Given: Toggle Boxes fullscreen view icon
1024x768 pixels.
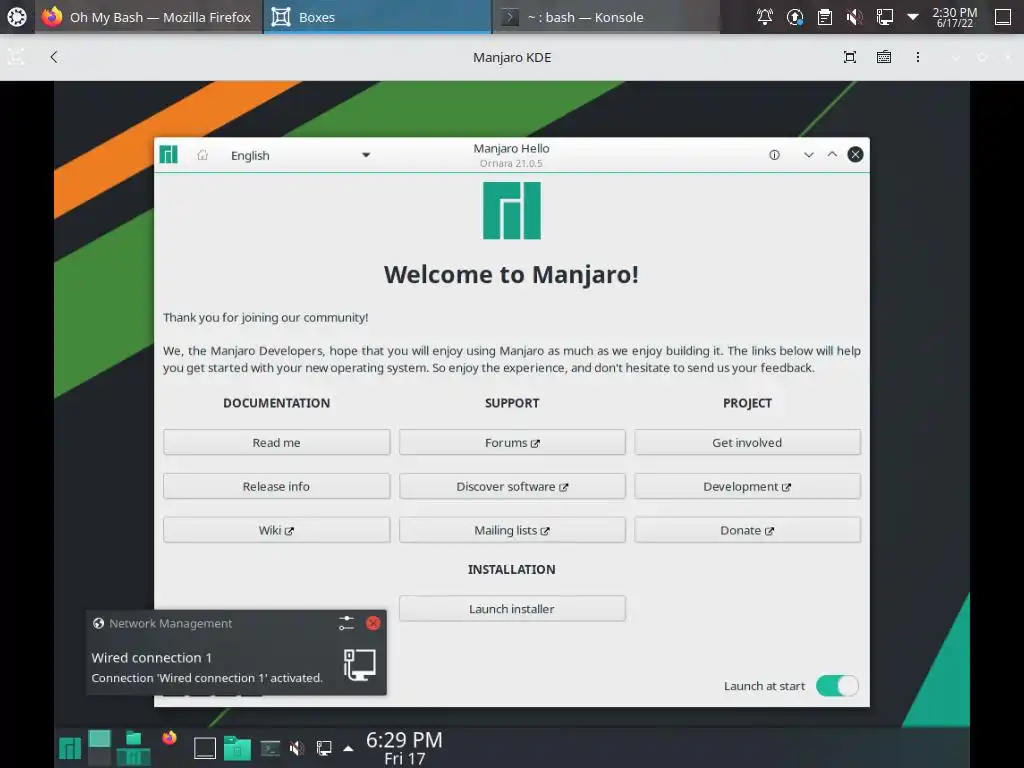Looking at the screenshot, I should pyautogui.click(x=850, y=57).
